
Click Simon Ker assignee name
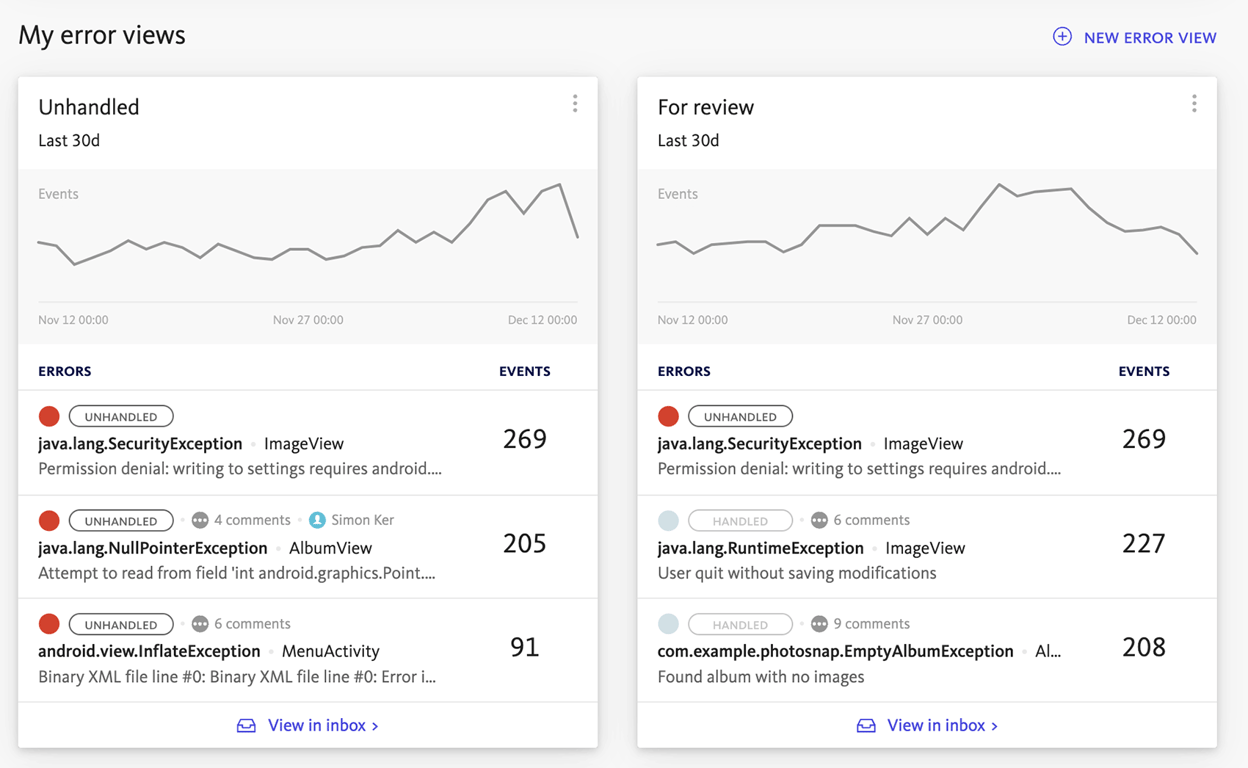tap(362, 520)
